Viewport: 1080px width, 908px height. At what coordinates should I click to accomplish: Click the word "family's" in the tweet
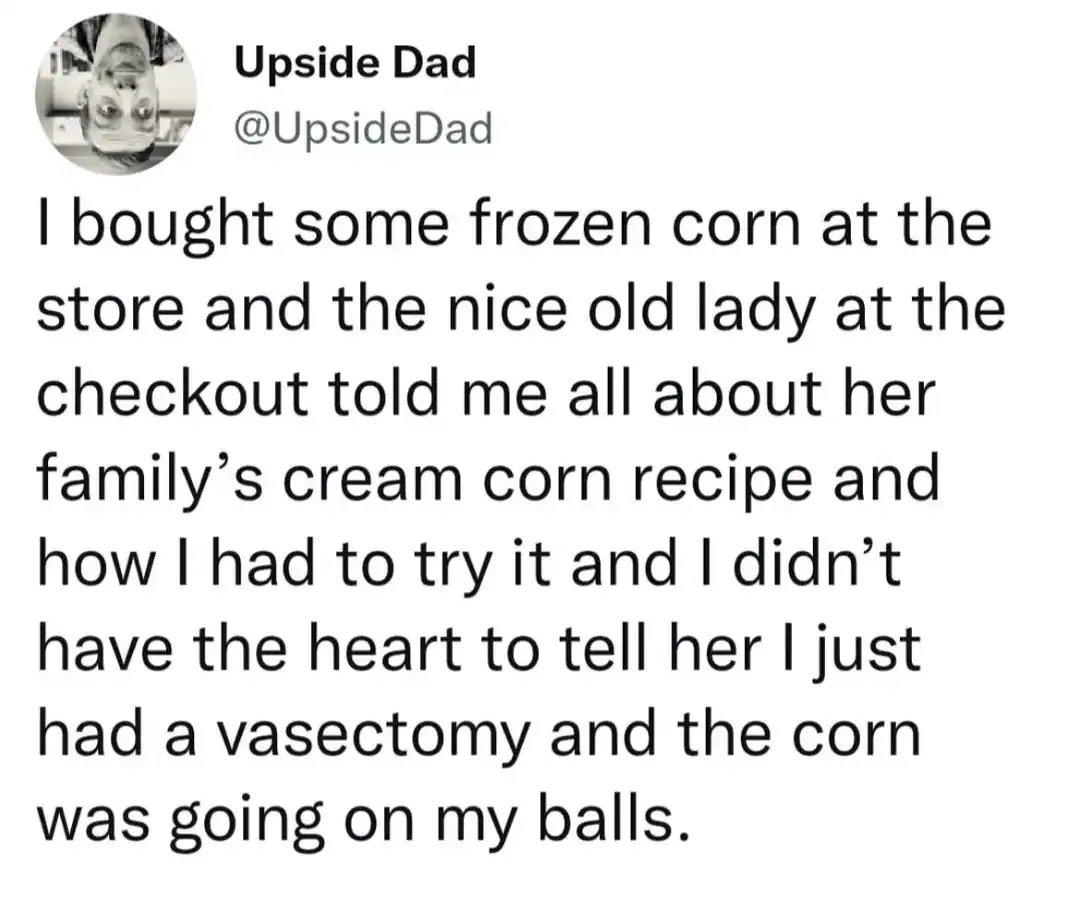pos(149,480)
